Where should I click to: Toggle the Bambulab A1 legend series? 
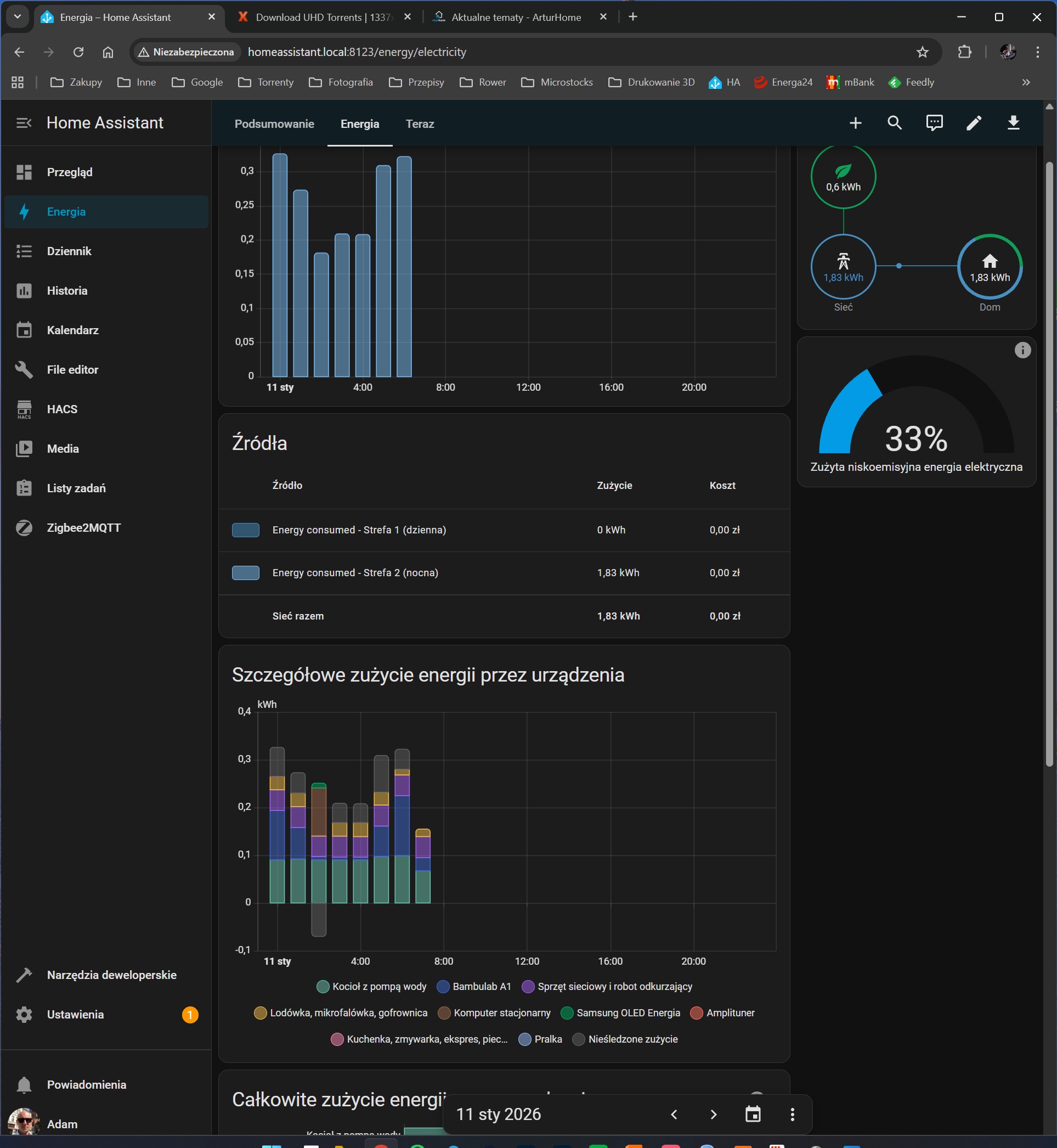coord(473,987)
